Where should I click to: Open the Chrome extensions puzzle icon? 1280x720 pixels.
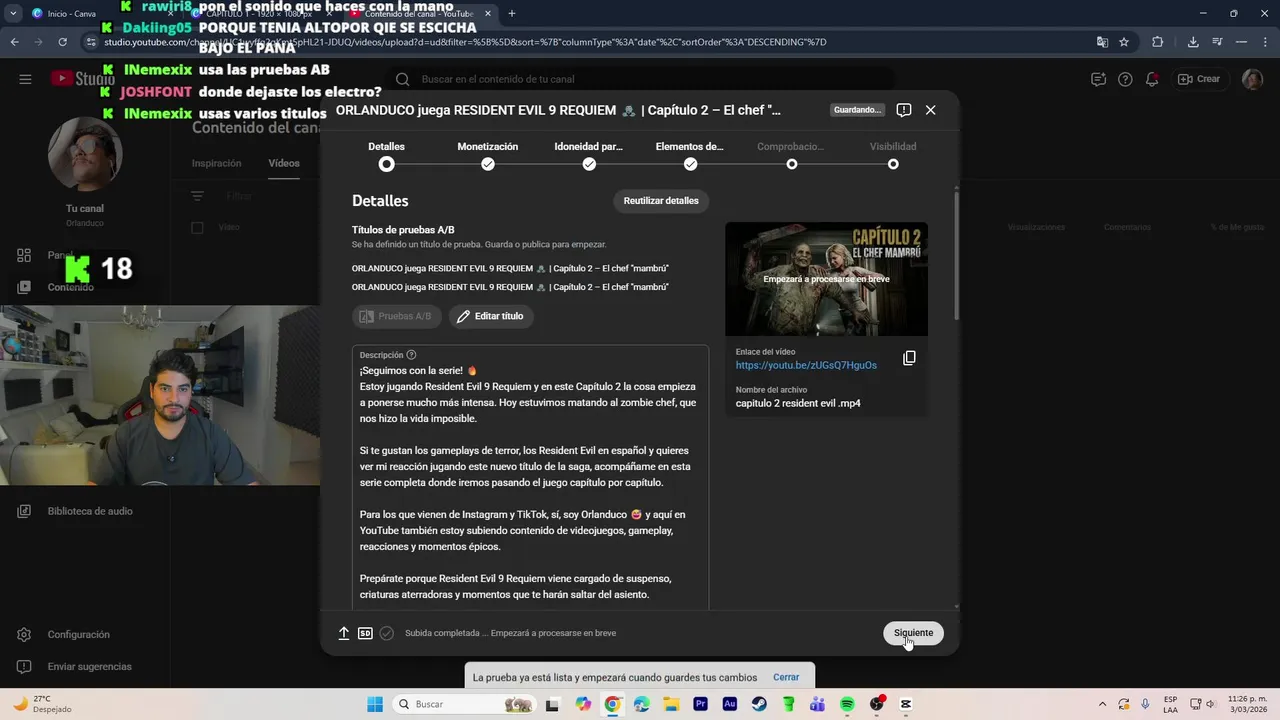(x=1158, y=42)
